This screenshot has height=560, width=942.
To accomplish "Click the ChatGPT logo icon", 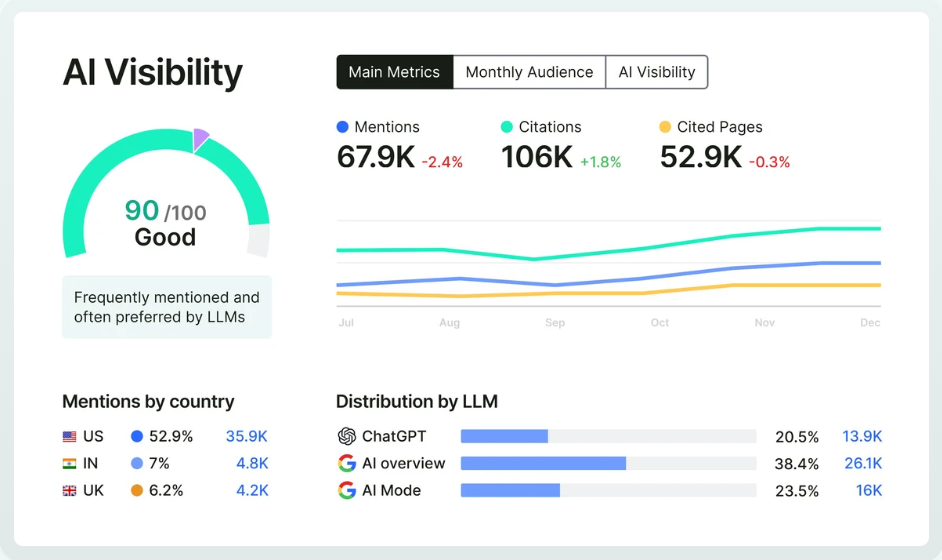I will (347, 436).
